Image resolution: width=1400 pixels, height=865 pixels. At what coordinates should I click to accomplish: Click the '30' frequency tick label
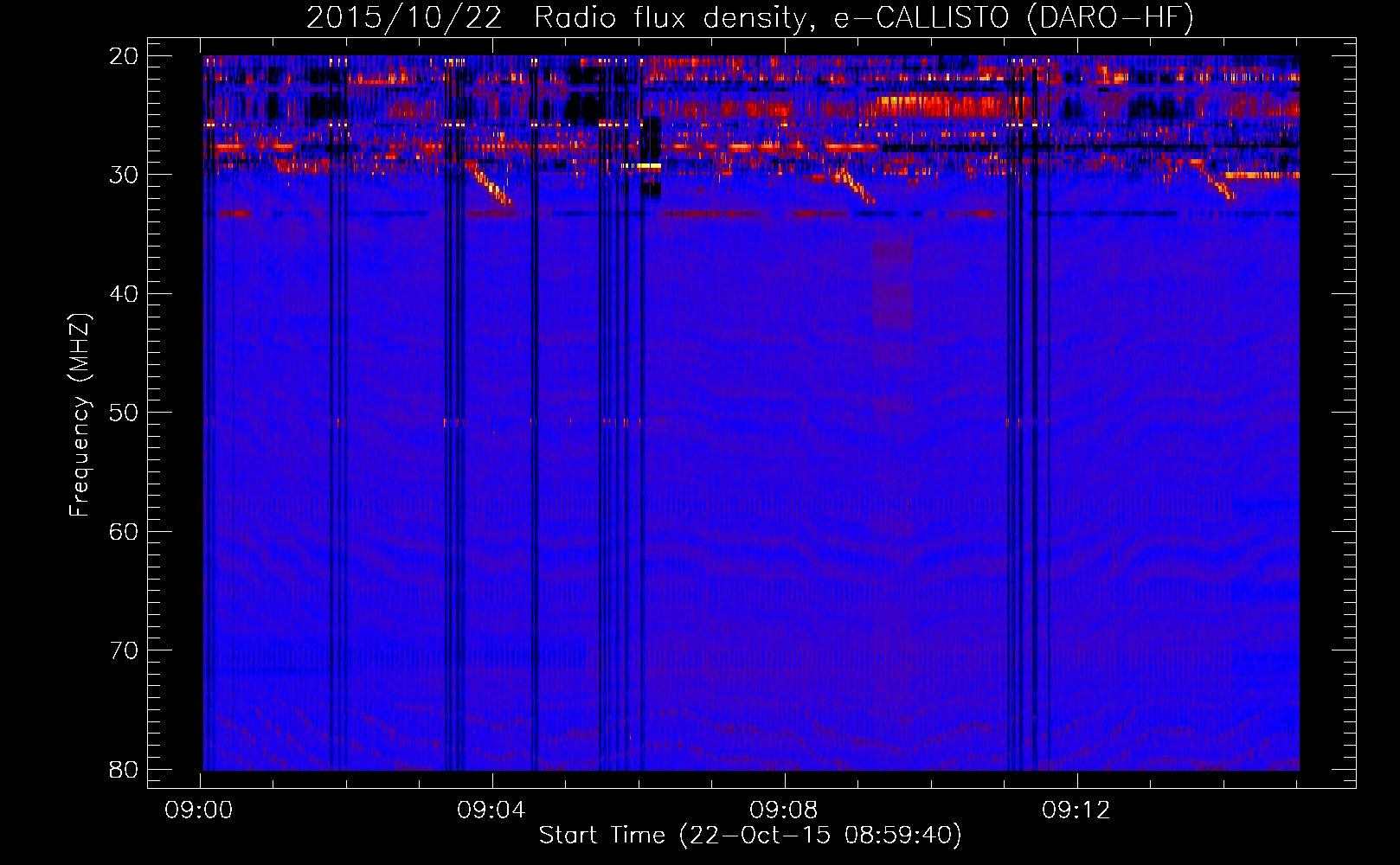coord(124,175)
